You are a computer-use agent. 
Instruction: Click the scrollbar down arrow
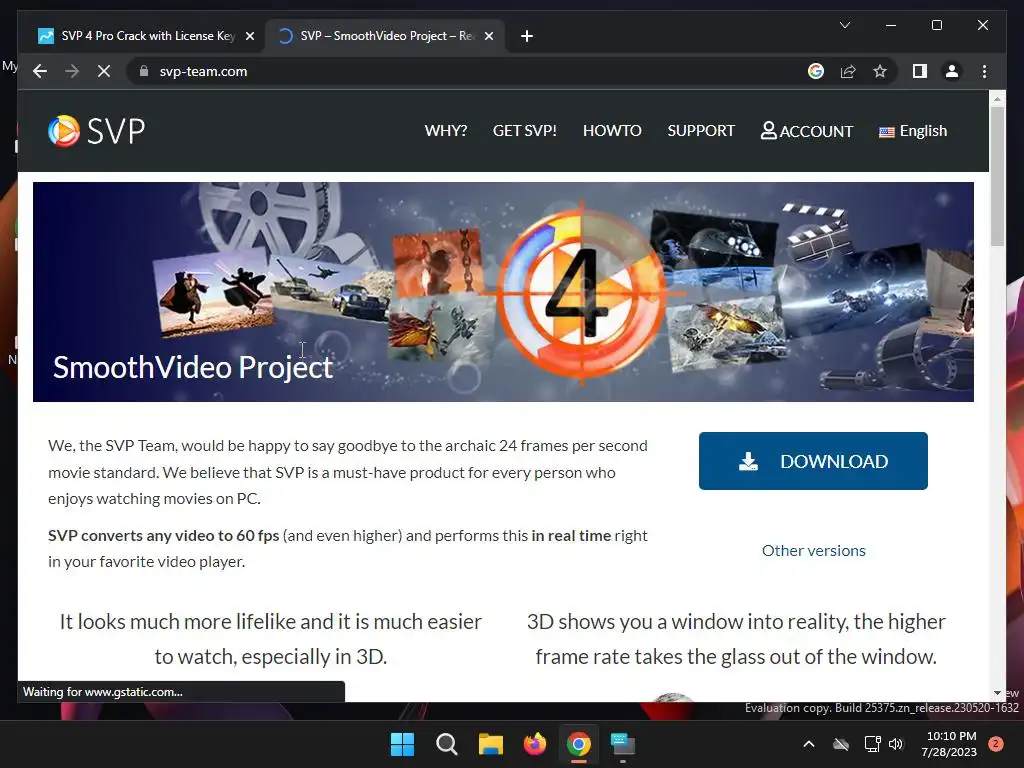point(997,692)
